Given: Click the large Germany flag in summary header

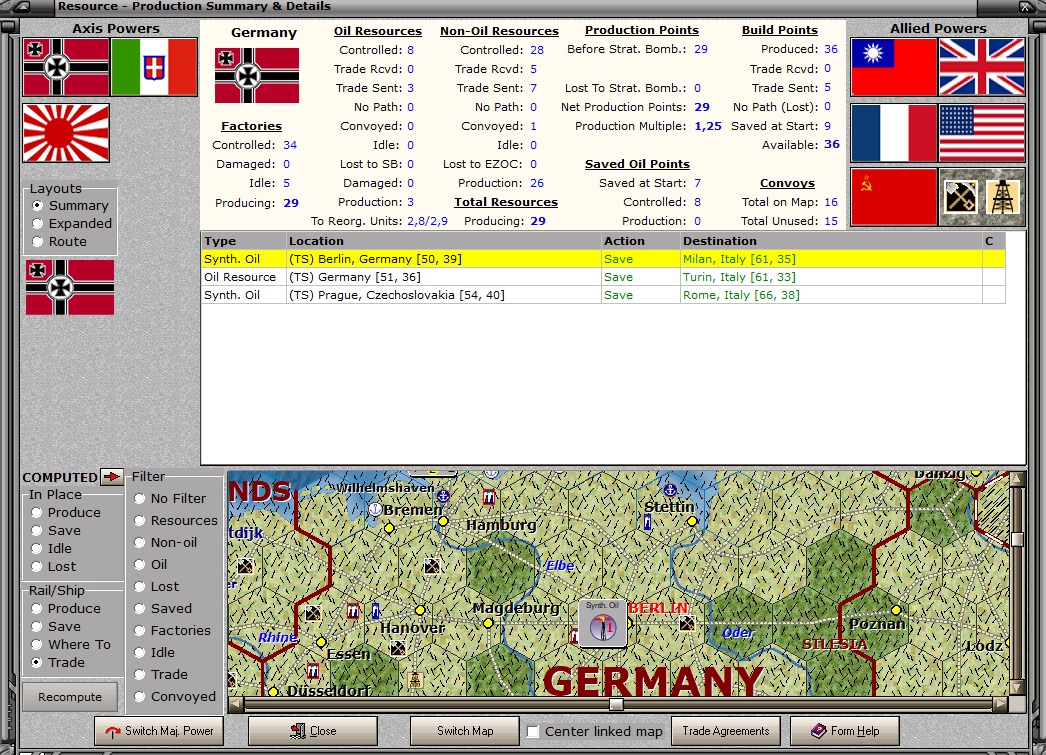Looking at the screenshot, I should point(257,75).
